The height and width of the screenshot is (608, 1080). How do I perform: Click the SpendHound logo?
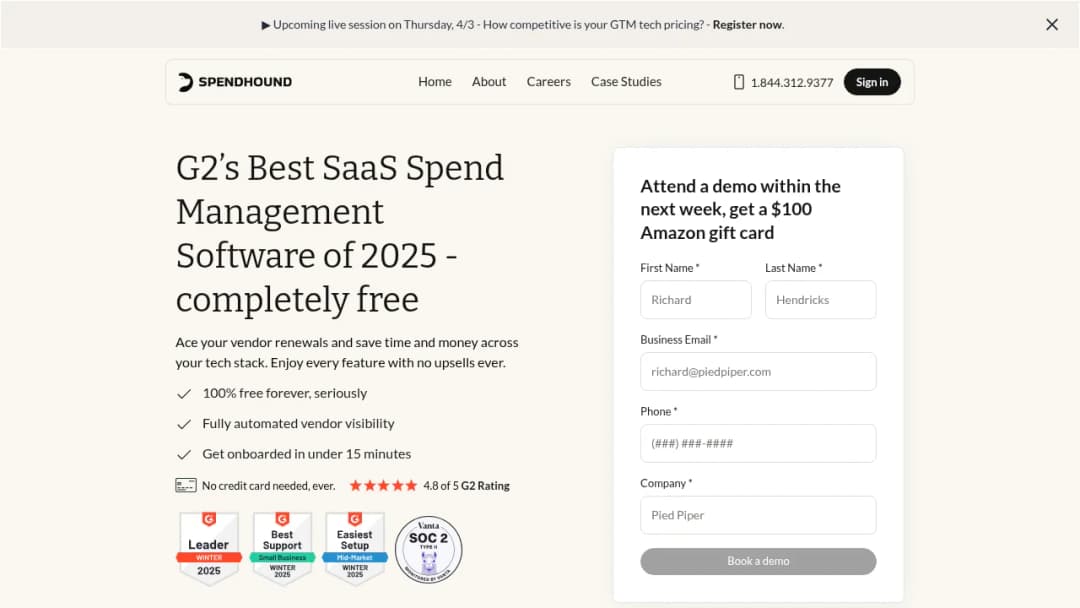point(235,82)
